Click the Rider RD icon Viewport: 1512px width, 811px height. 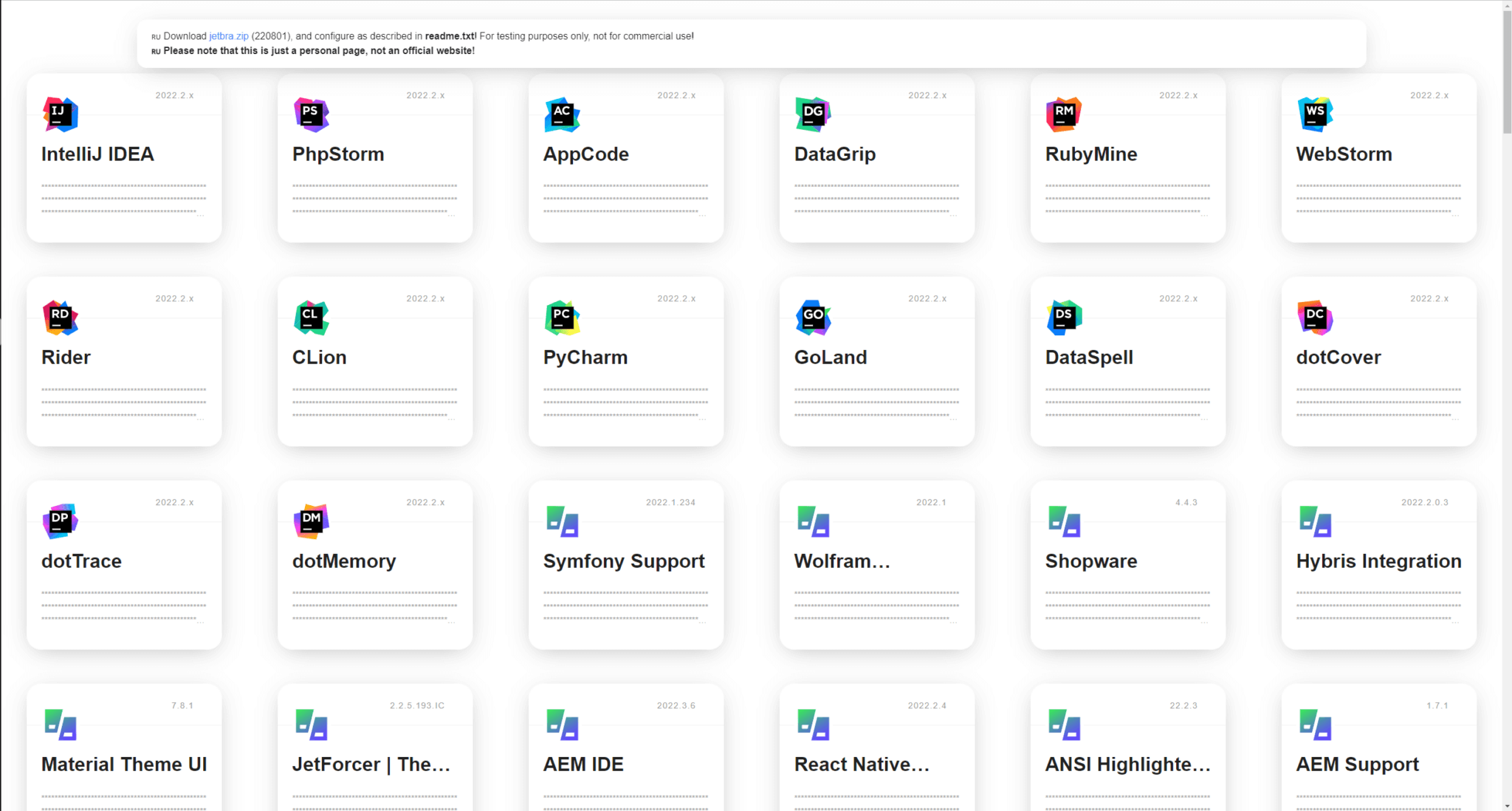pyautogui.click(x=61, y=318)
